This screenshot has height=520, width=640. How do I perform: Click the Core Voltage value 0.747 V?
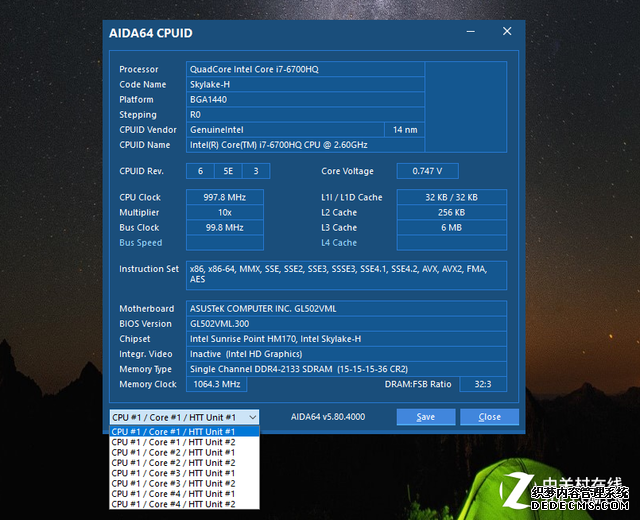pos(427,171)
